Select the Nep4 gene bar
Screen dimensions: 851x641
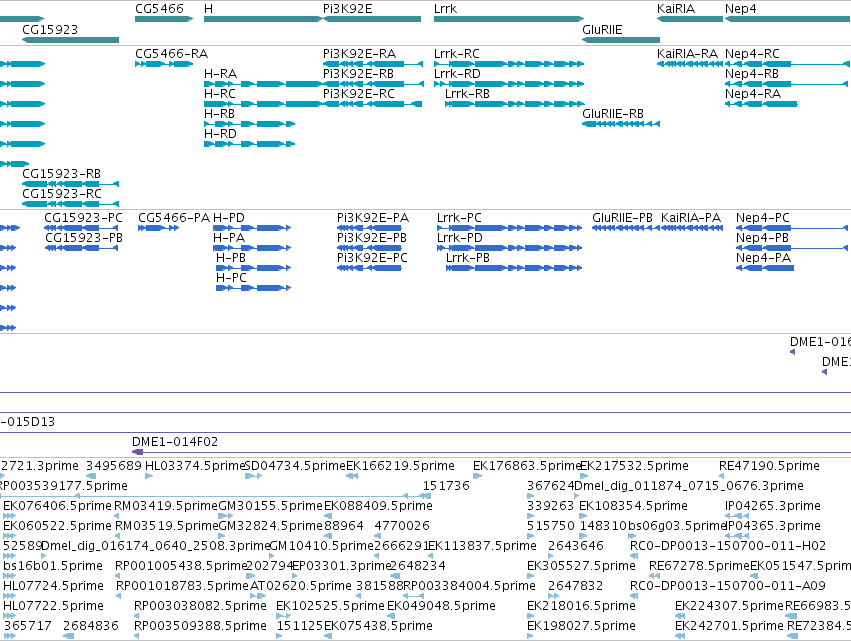[x=787, y=19]
